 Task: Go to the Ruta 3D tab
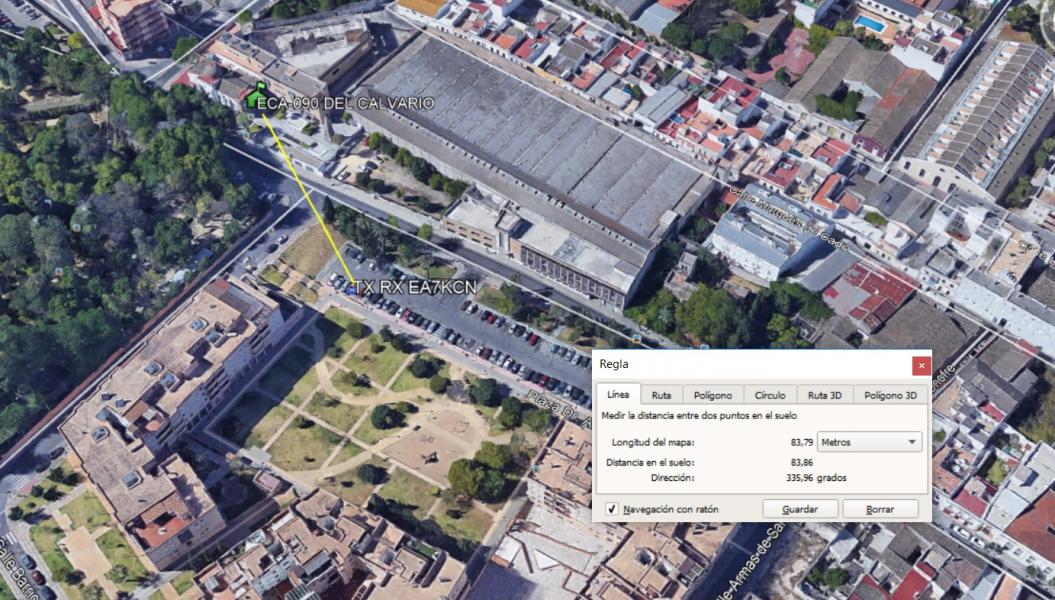[x=824, y=395]
